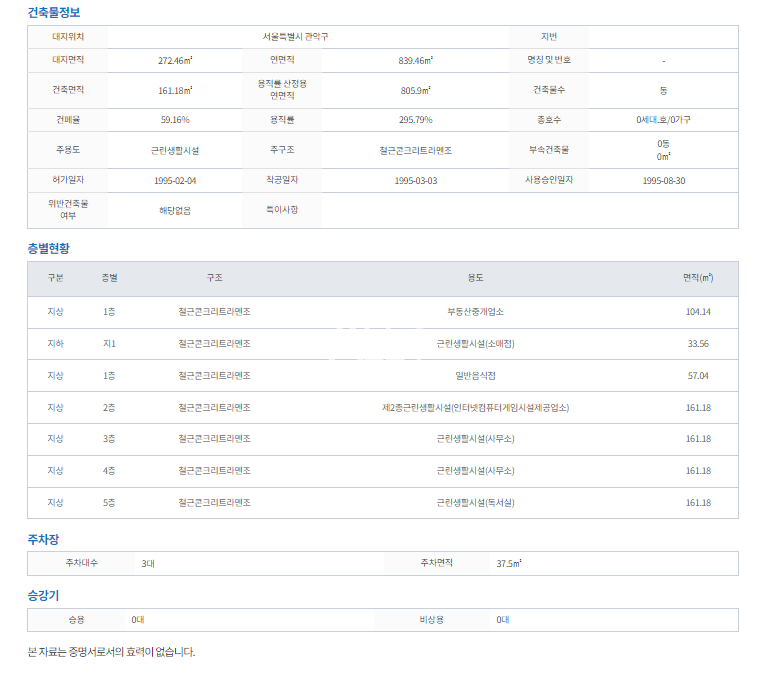The width and height of the screenshot is (762, 678).
Task: Click the 허가일자 date 1995-02-04
Action: pyautogui.click(x=175, y=181)
